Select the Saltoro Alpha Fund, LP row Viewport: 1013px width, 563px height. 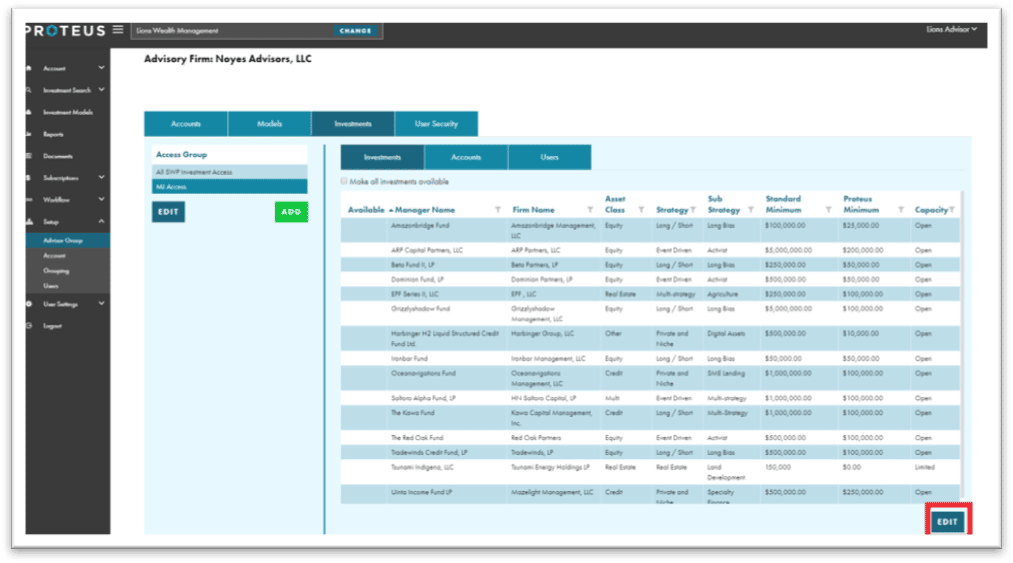650,398
